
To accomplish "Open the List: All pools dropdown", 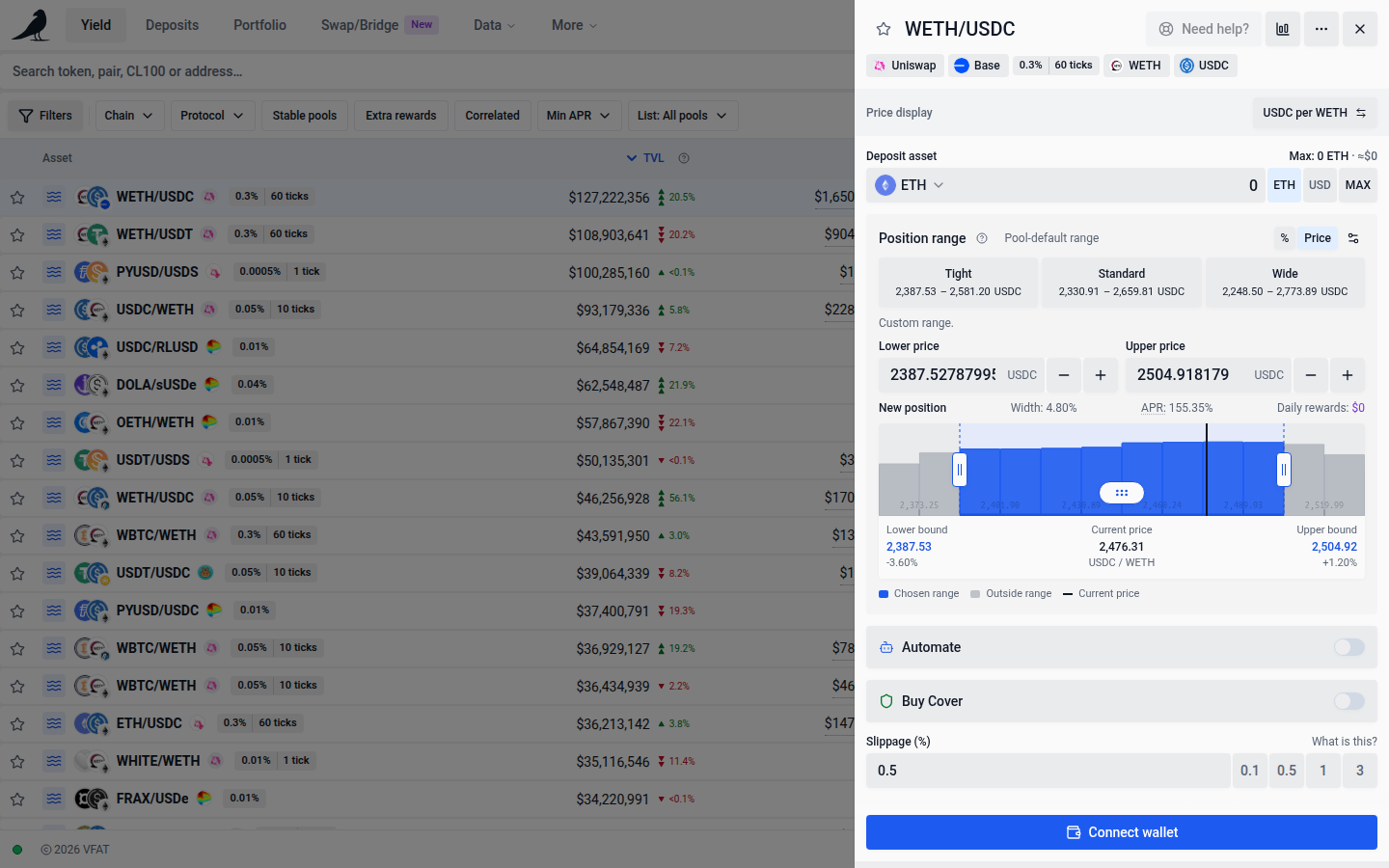I will 683,116.
